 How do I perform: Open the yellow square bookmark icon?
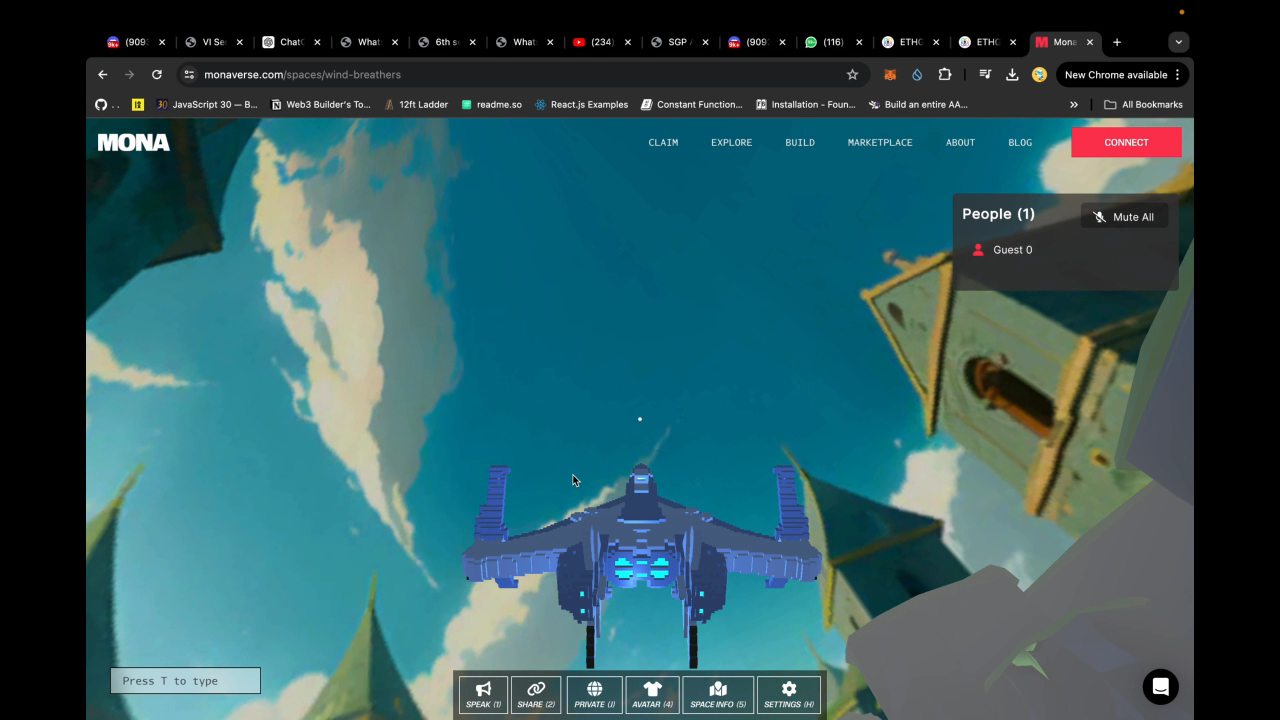138,104
